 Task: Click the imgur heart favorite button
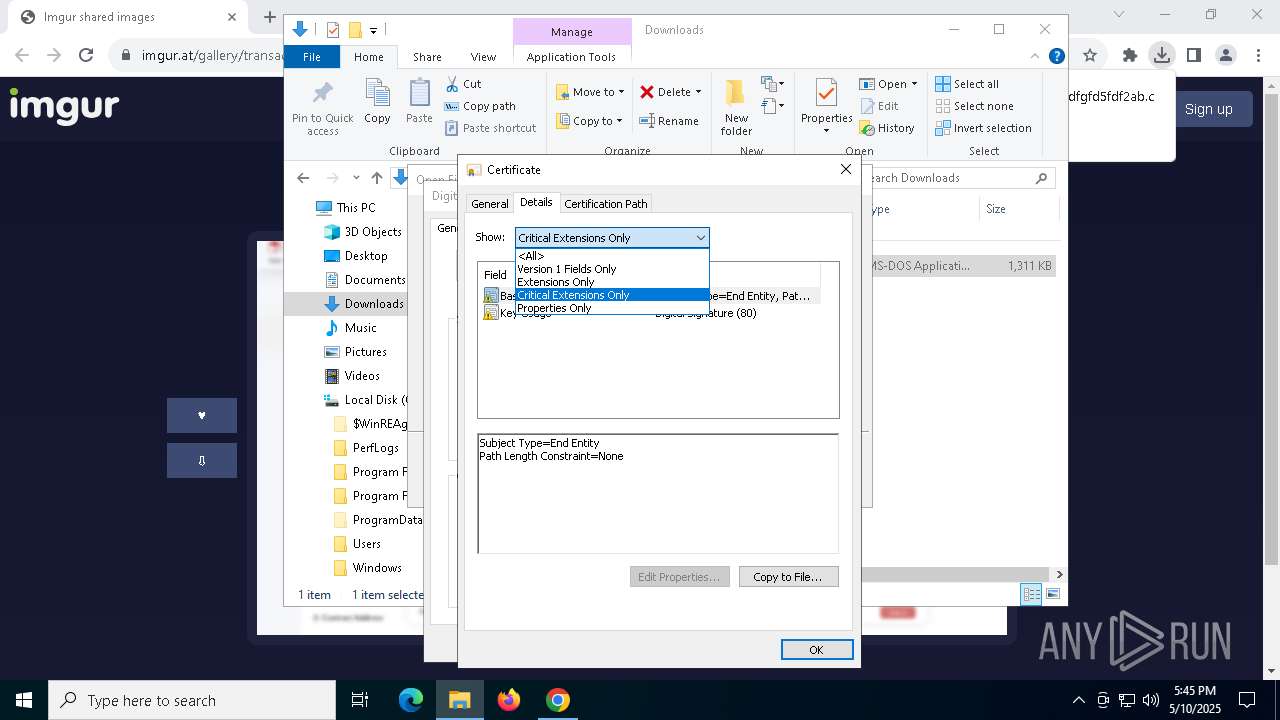coord(202,415)
